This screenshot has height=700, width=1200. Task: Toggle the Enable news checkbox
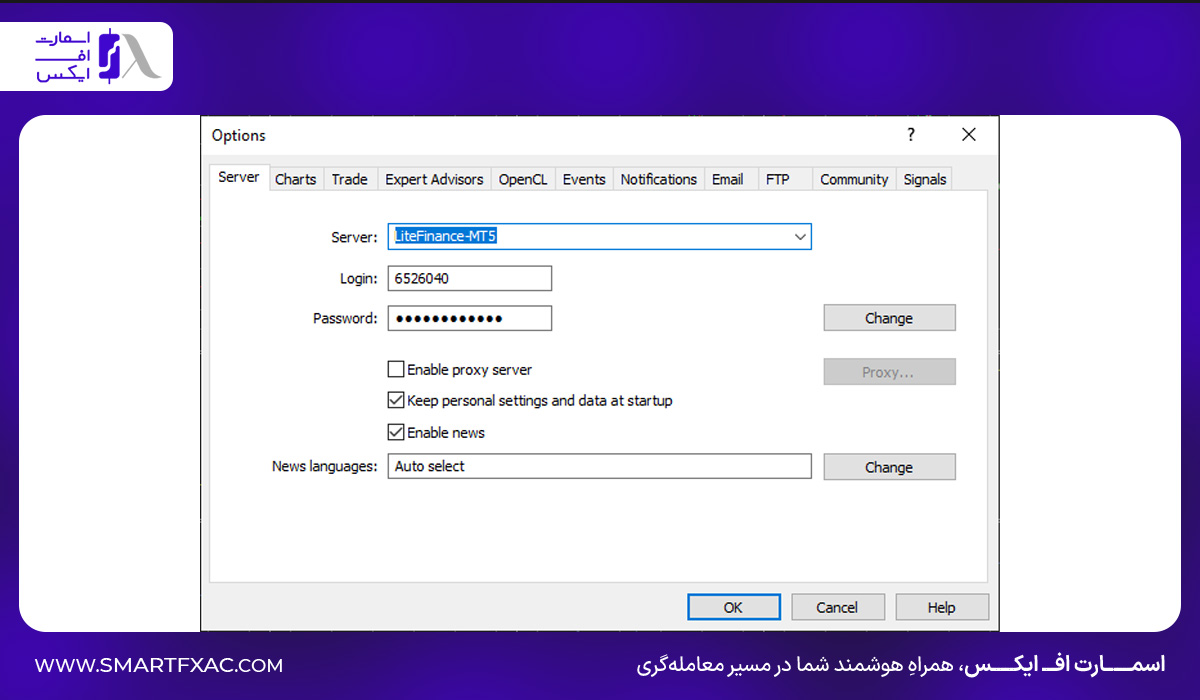click(x=396, y=433)
